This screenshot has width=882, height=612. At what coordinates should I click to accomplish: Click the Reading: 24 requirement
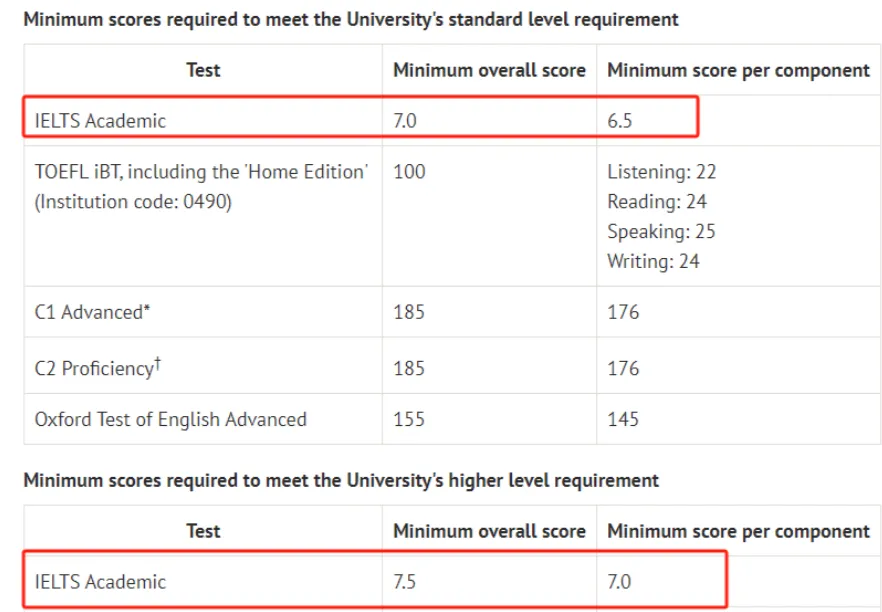[x=657, y=201]
